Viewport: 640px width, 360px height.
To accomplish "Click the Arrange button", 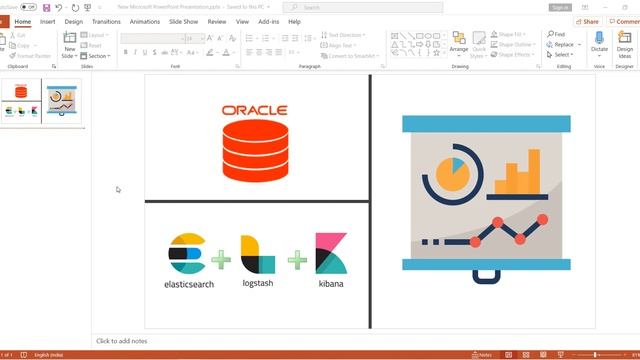I will pyautogui.click(x=459, y=44).
